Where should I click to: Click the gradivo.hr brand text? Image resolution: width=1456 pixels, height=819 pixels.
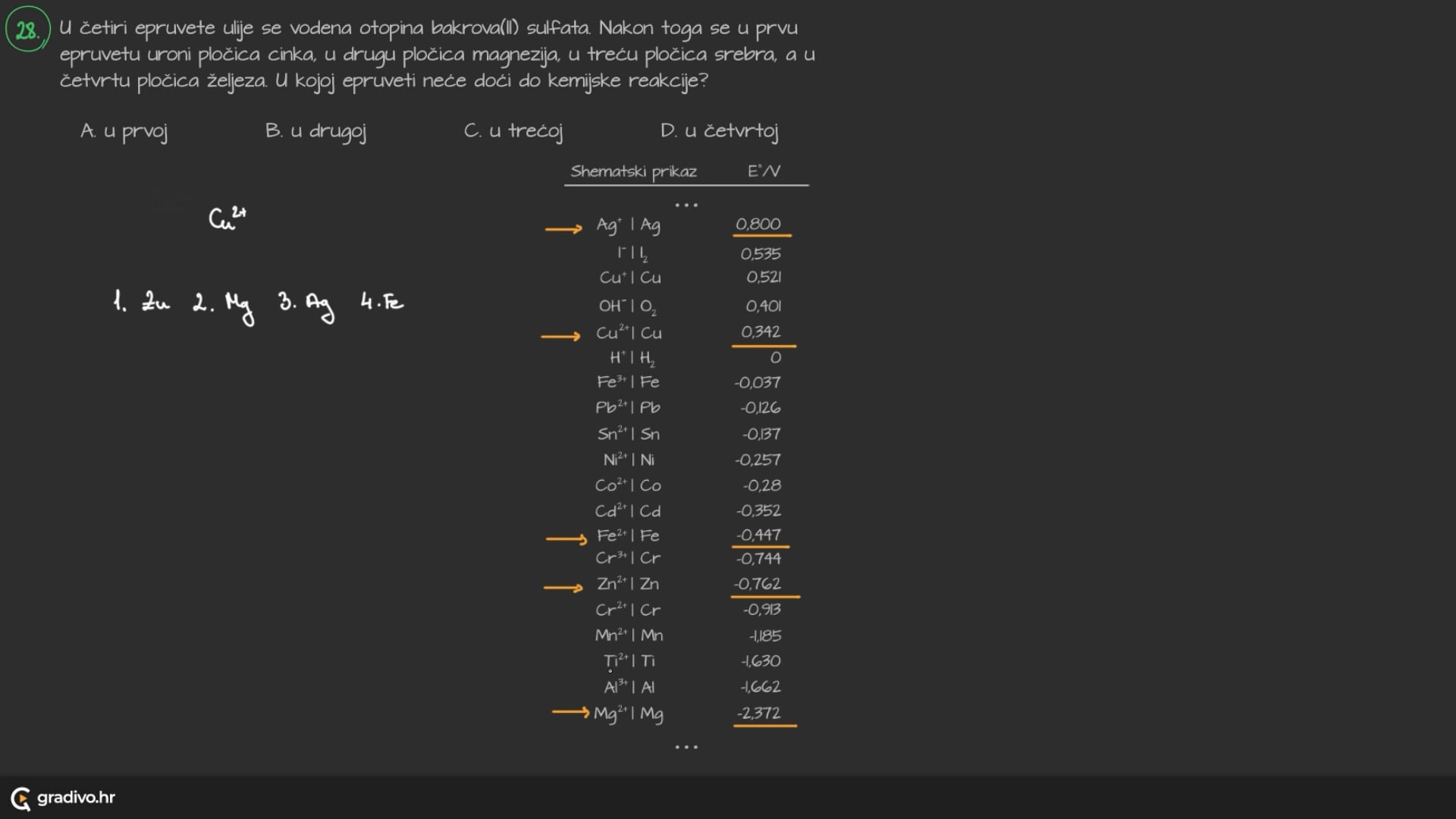pos(76,798)
